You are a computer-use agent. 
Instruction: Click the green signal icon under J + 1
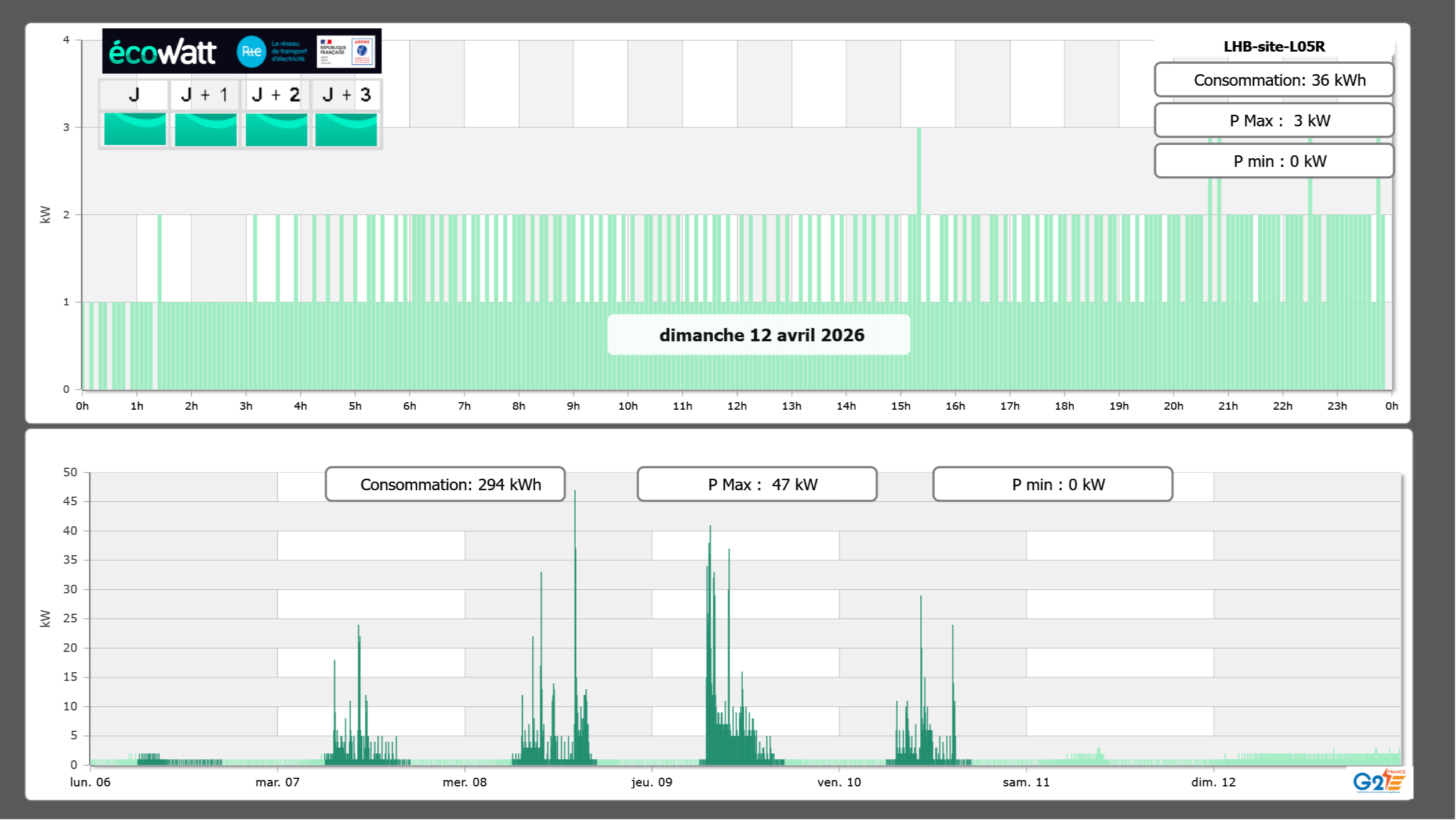(205, 129)
